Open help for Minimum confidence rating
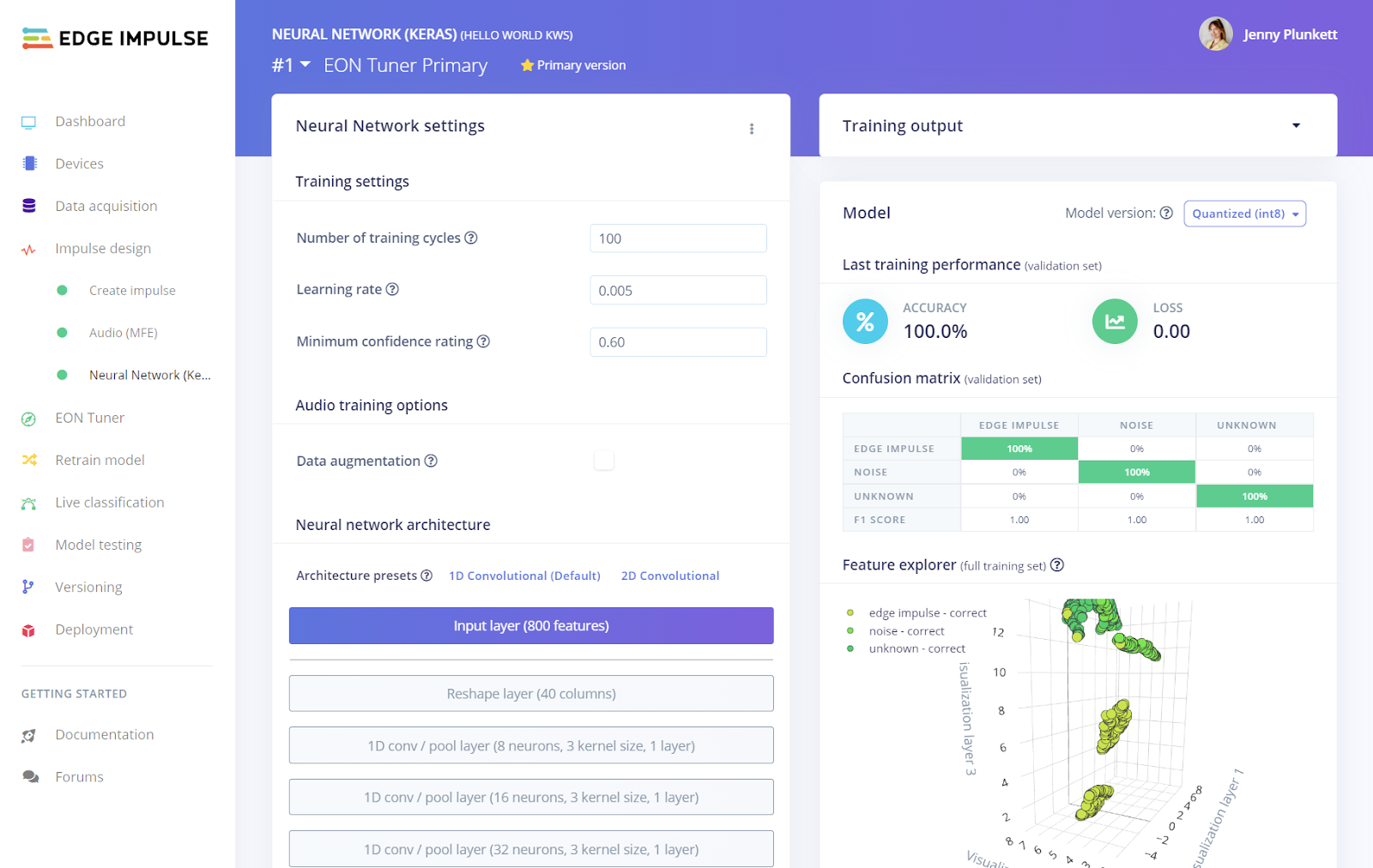Viewport: 1373px width, 868px height. [x=483, y=341]
